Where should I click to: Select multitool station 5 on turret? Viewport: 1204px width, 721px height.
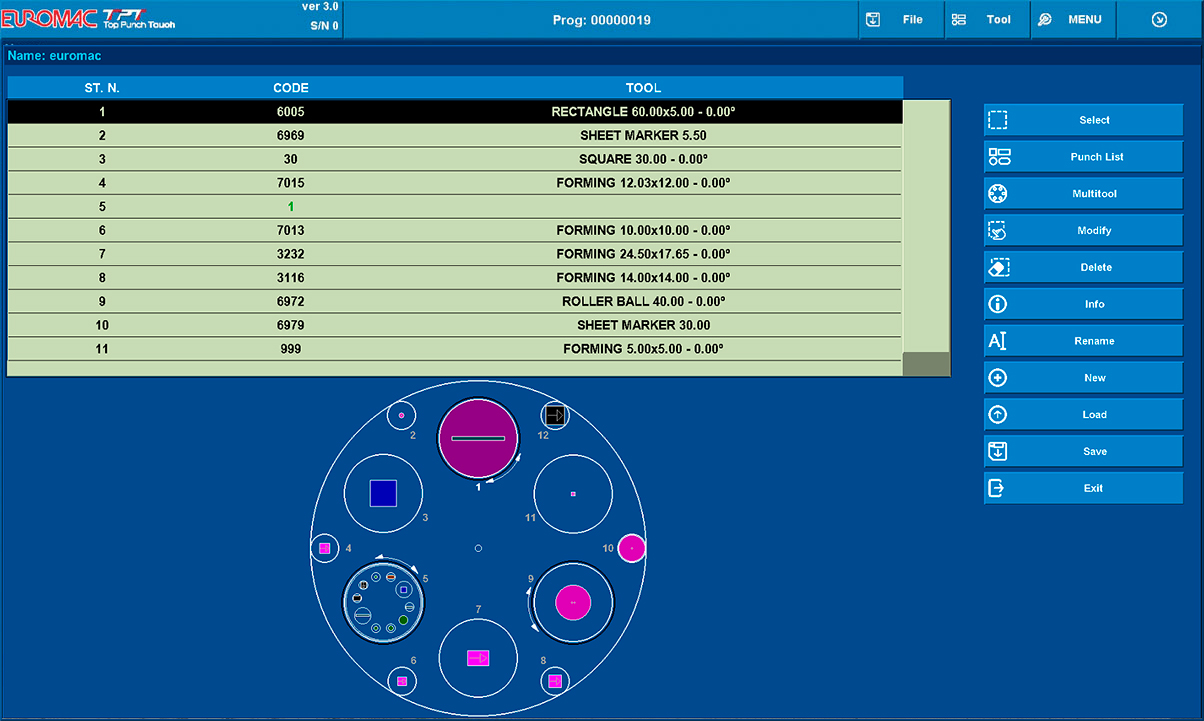point(384,601)
